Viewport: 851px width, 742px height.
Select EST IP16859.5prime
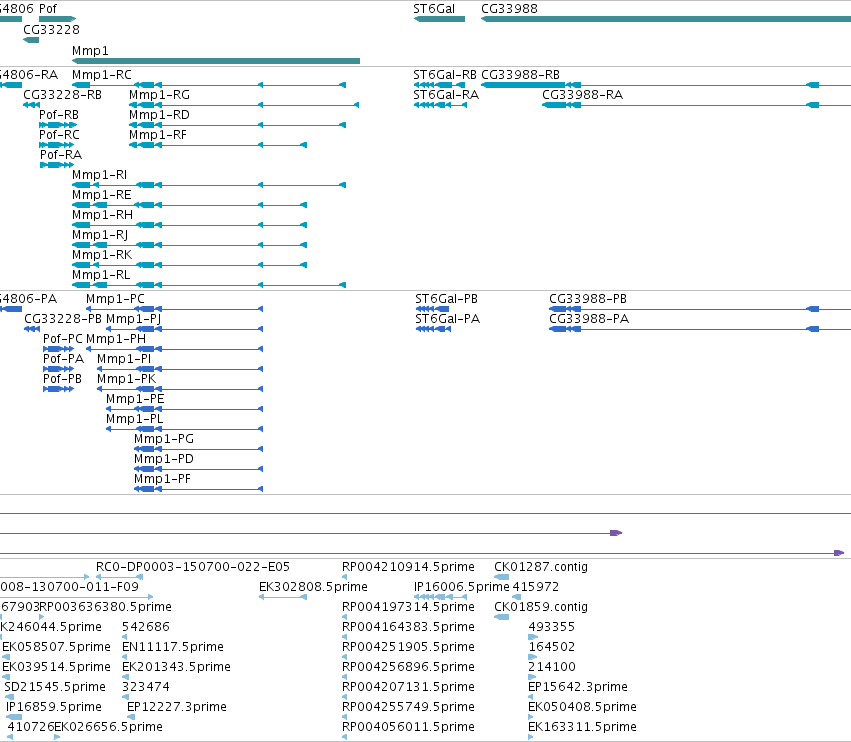pyautogui.click(x=54, y=708)
